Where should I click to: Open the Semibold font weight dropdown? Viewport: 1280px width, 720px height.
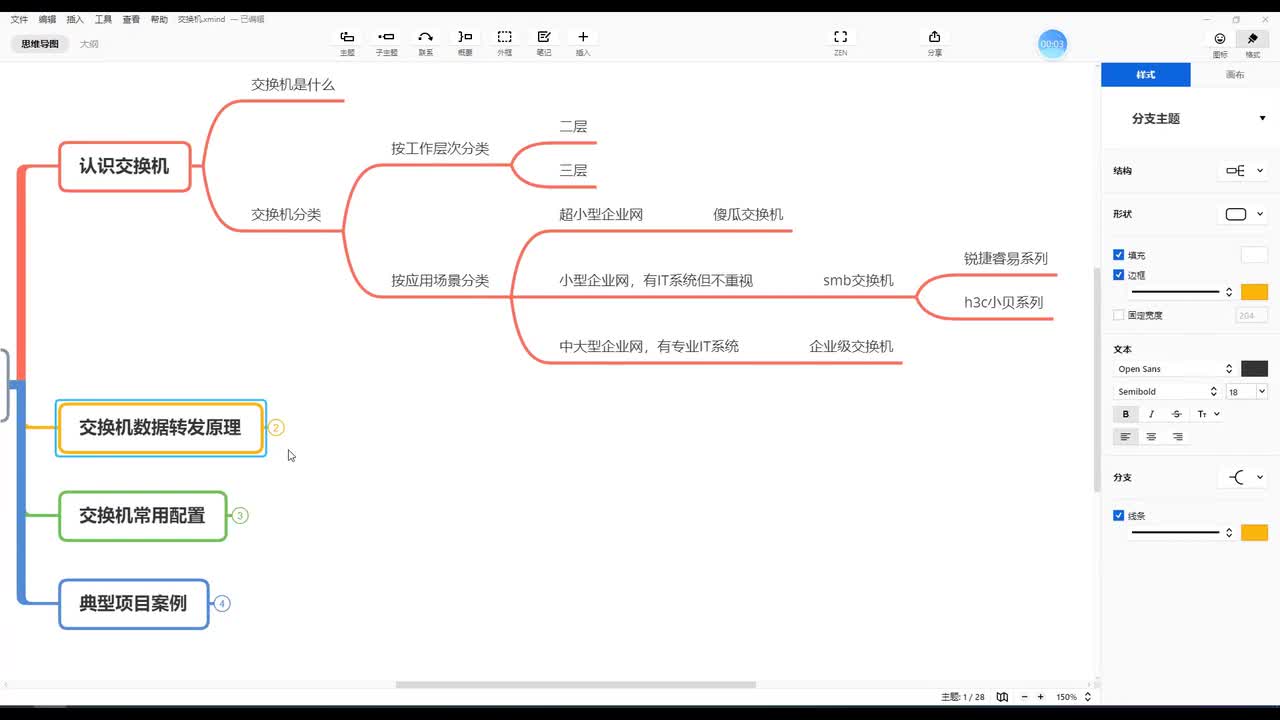(x=1167, y=392)
